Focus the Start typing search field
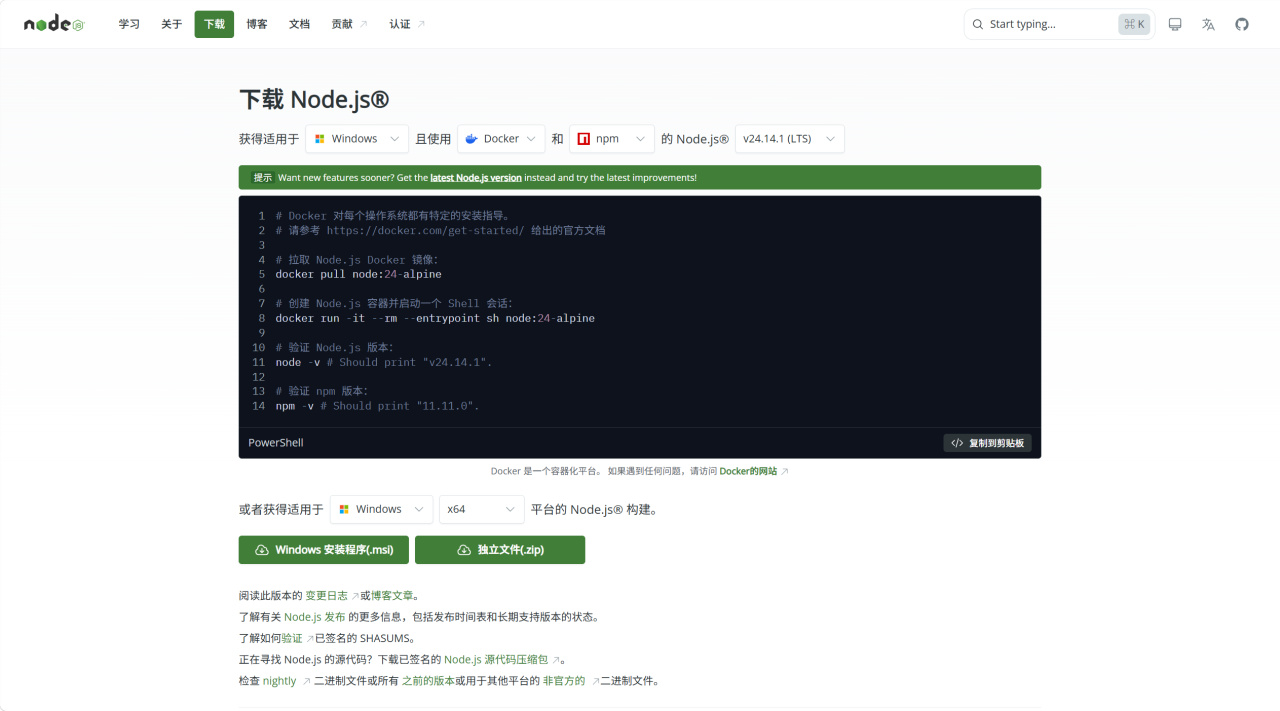Screen dimensions: 1280x711 click(x=1059, y=24)
